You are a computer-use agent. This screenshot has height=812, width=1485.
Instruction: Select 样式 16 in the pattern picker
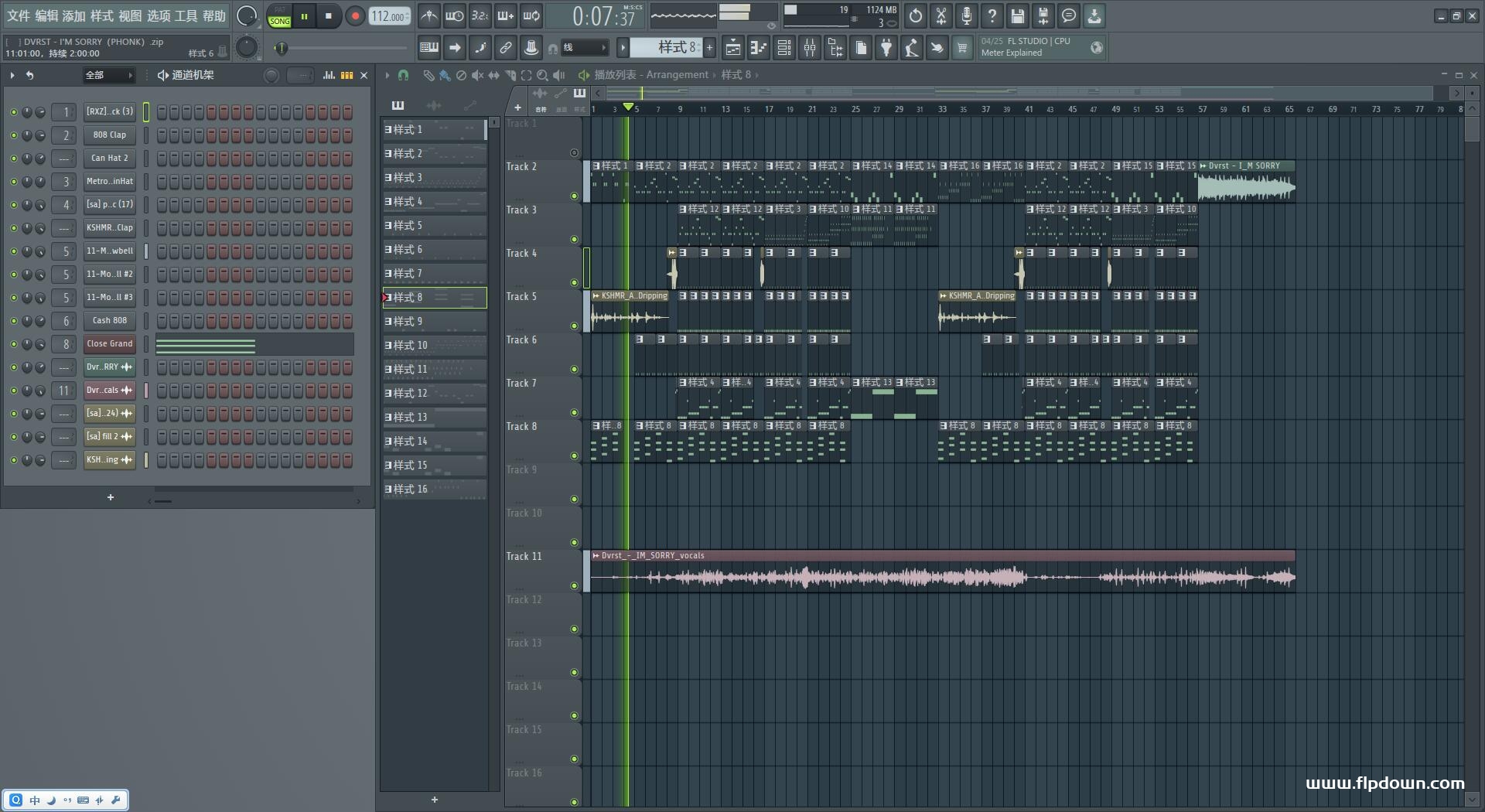pos(434,489)
